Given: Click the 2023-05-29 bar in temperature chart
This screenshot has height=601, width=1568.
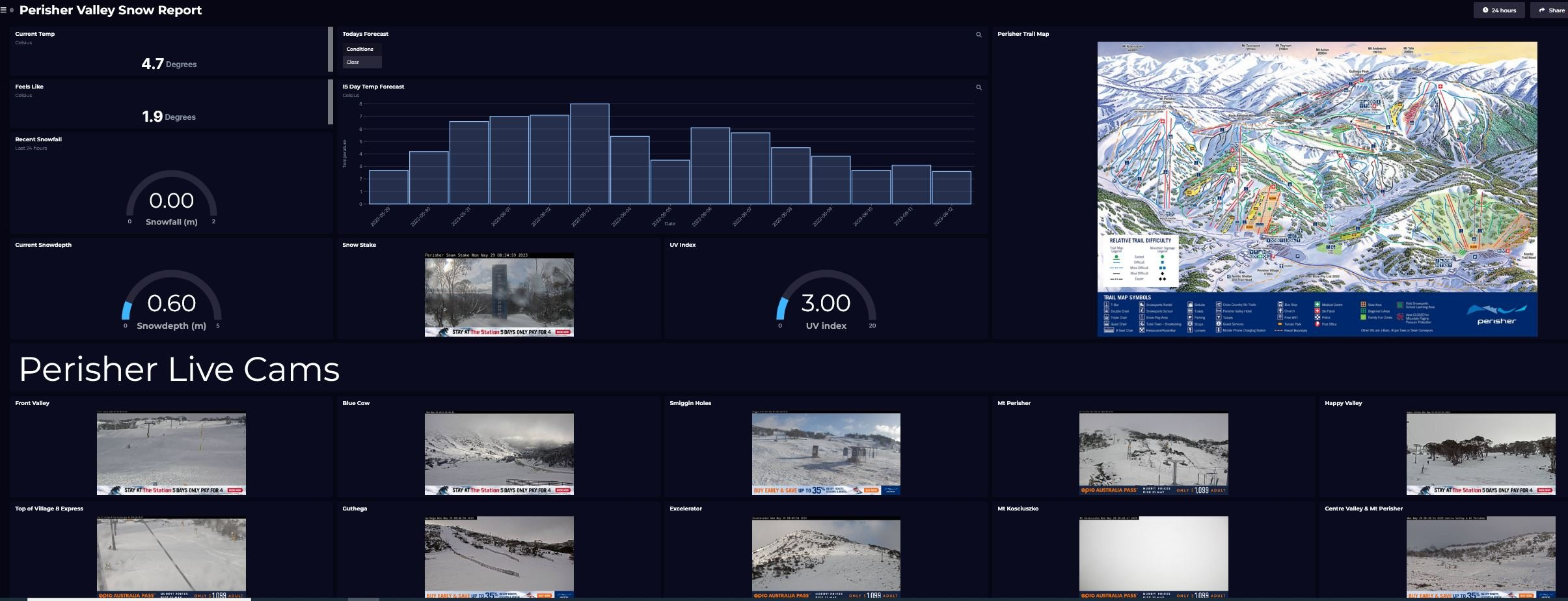Looking at the screenshot, I should coord(388,188).
